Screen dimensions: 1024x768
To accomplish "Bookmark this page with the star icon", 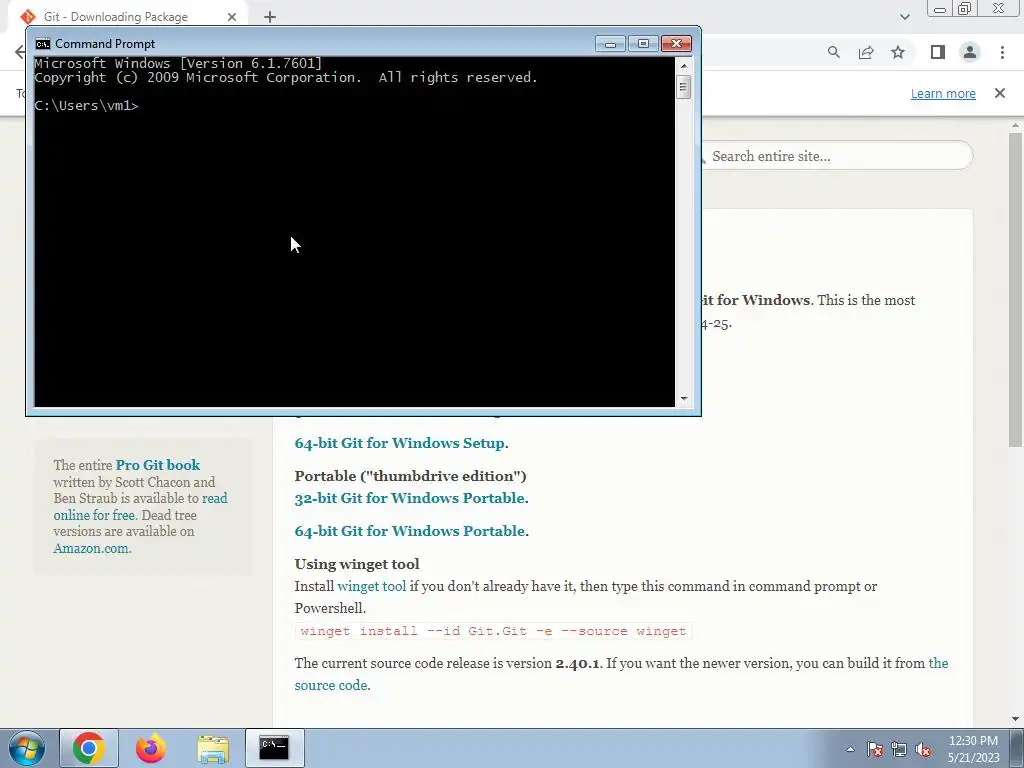I will click(x=898, y=52).
